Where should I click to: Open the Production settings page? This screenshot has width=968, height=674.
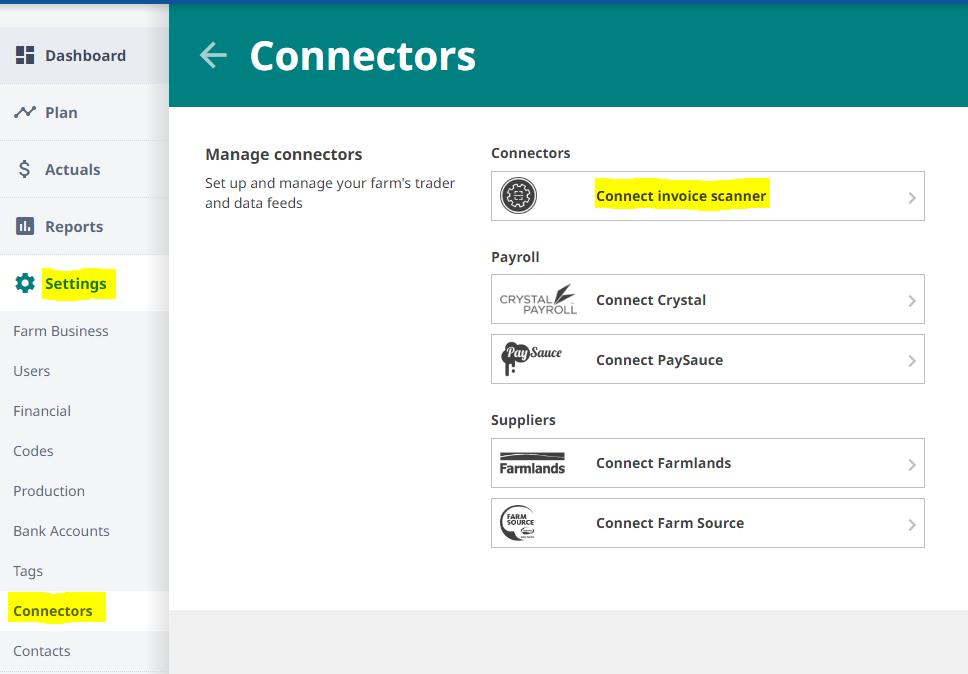pyautogui.click(x=49, y=491)
